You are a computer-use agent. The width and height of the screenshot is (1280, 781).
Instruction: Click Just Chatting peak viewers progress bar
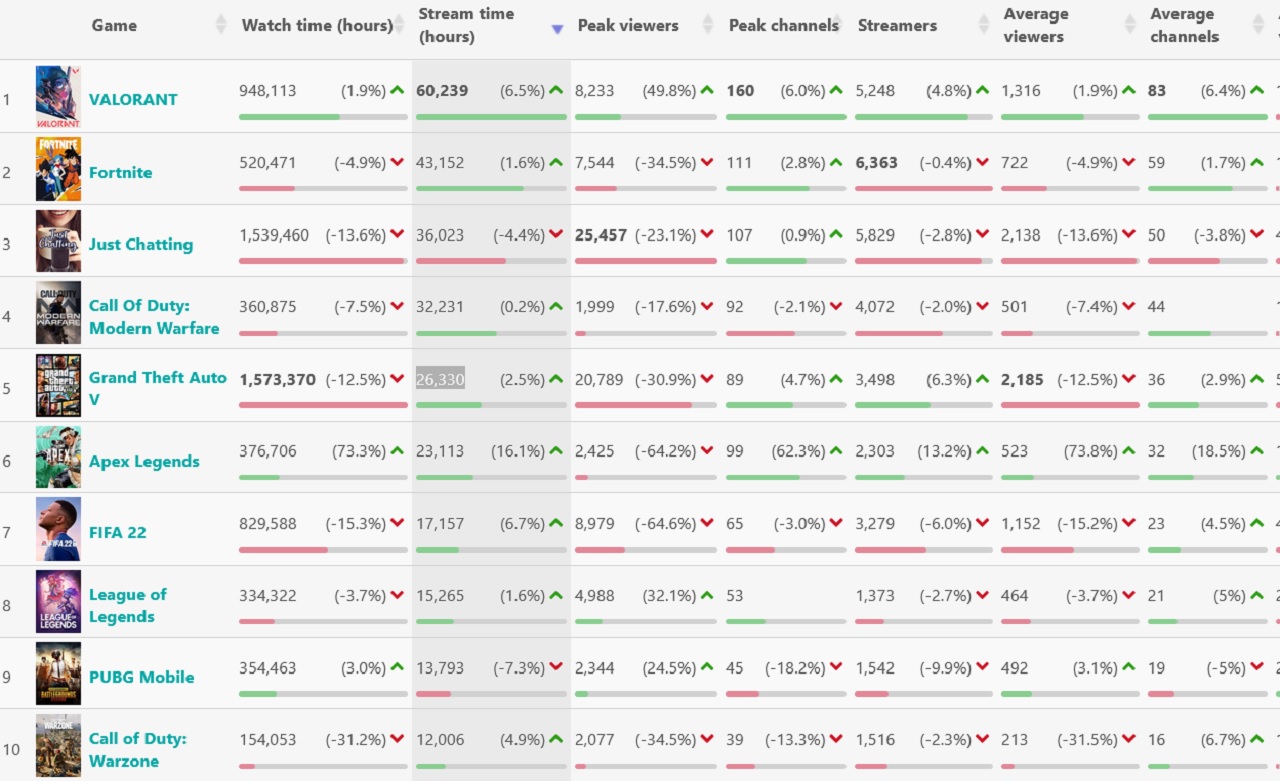point(646,261)
